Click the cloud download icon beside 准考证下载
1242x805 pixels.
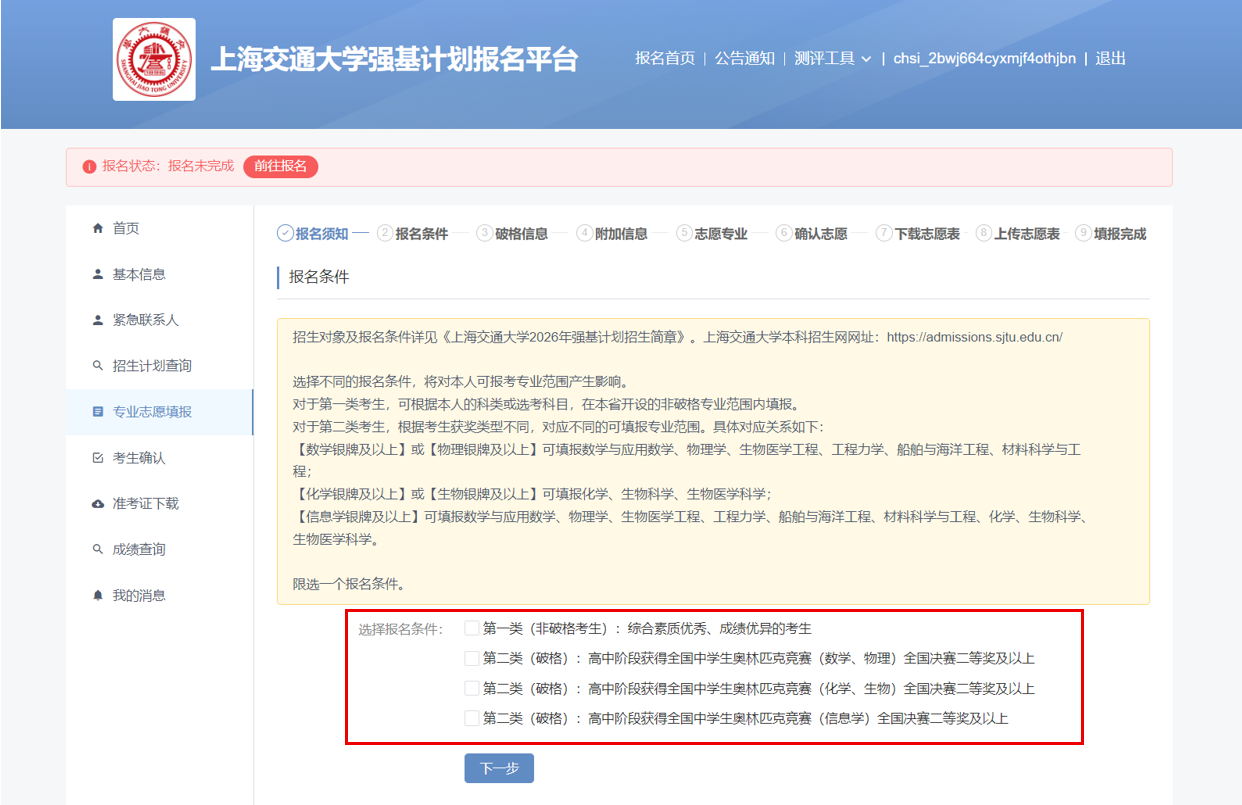(98, 504)
